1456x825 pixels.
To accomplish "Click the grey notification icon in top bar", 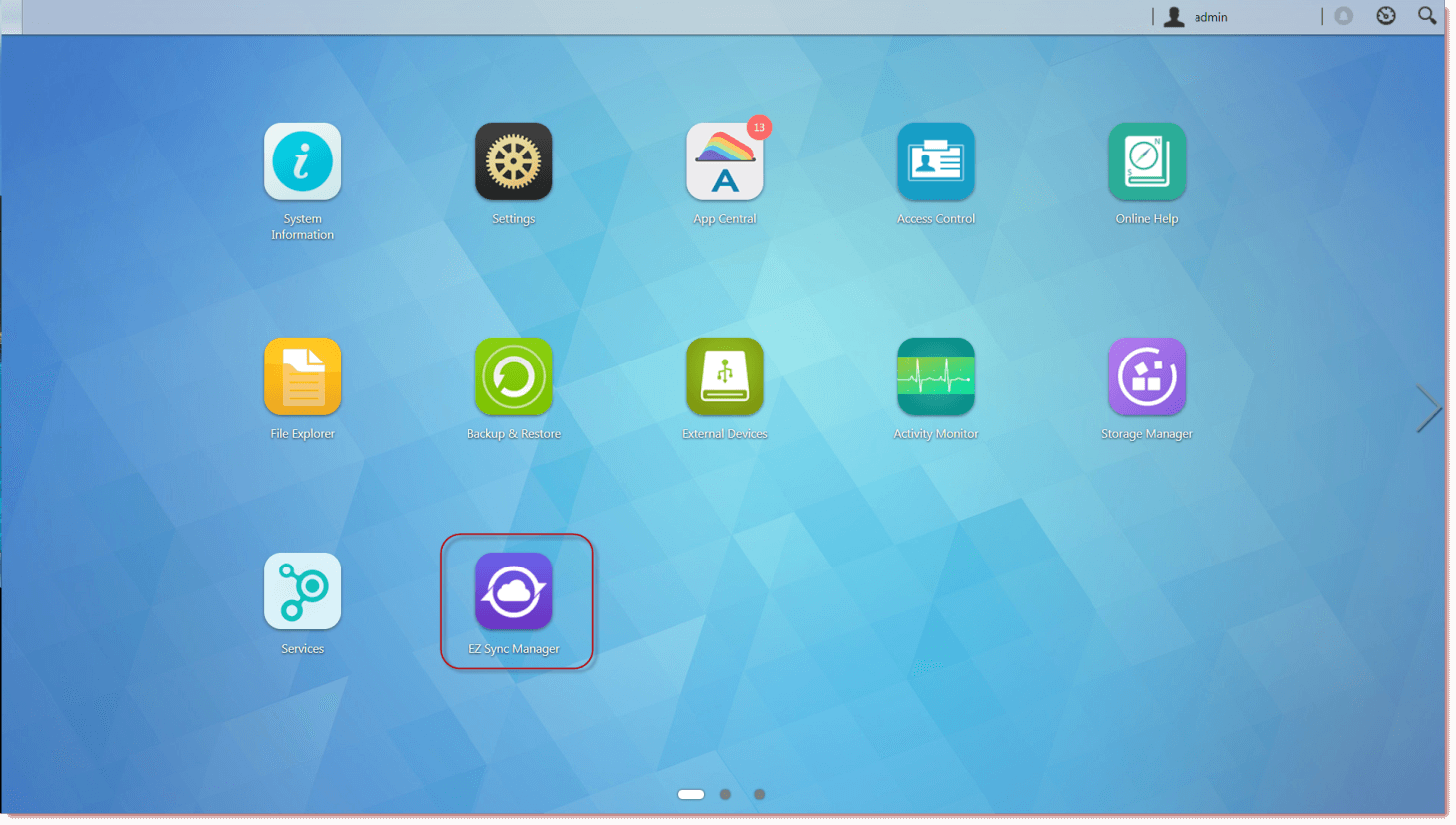I will coord(1343,16).
